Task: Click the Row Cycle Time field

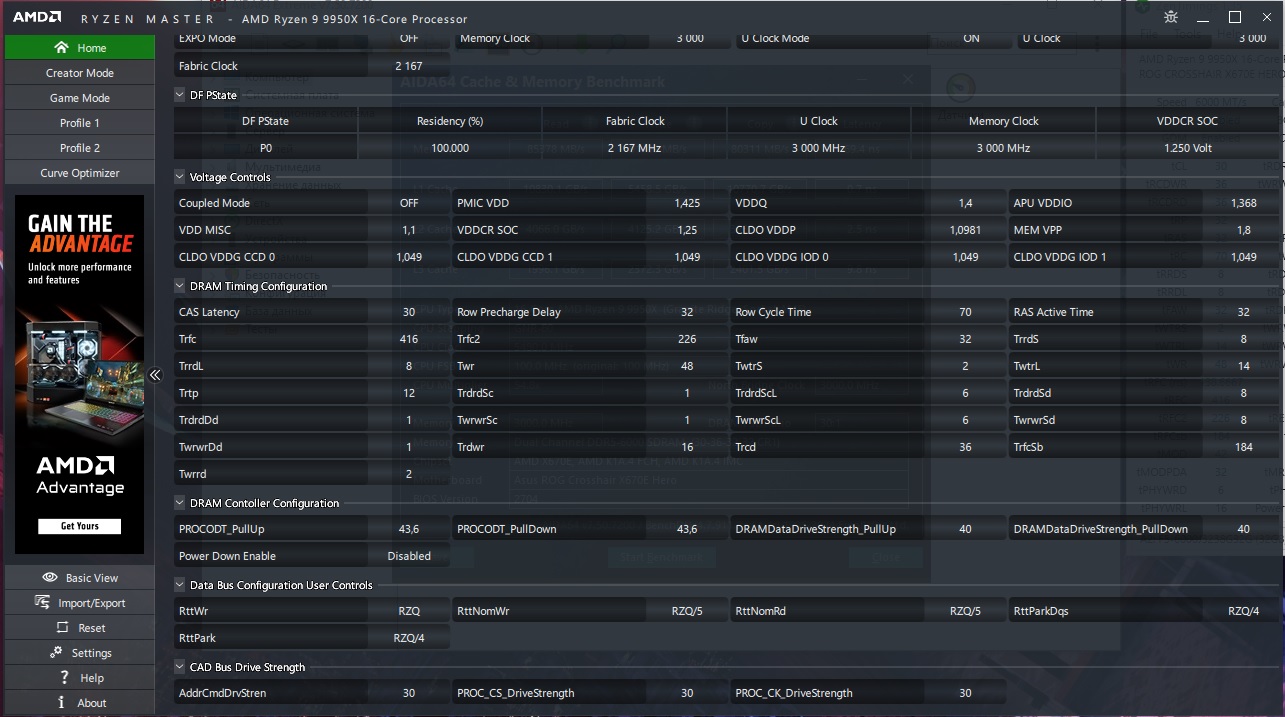Action: [867, 312]
